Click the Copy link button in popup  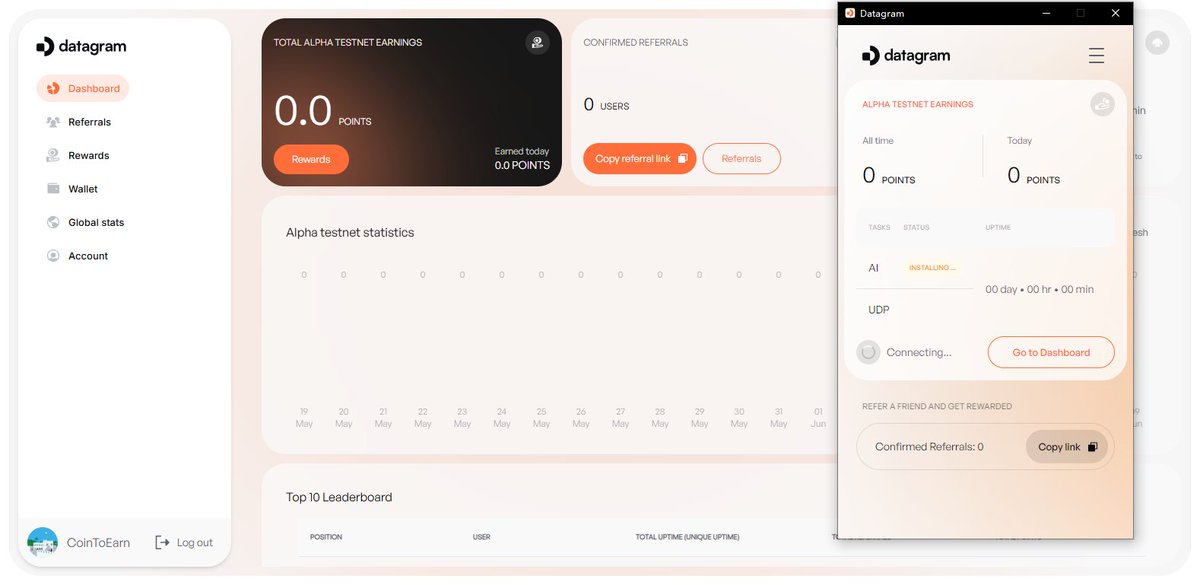click(1067, 447)
